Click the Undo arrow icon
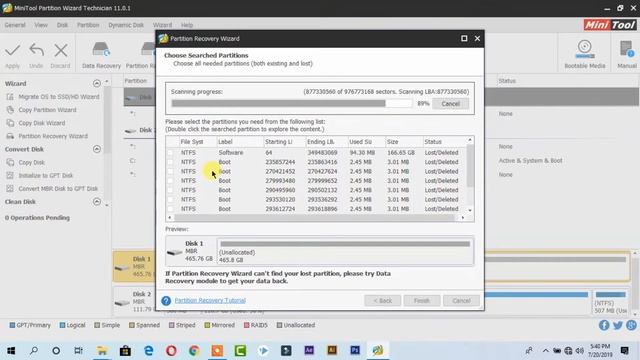The image size is (640, 360). pos(36,50)
